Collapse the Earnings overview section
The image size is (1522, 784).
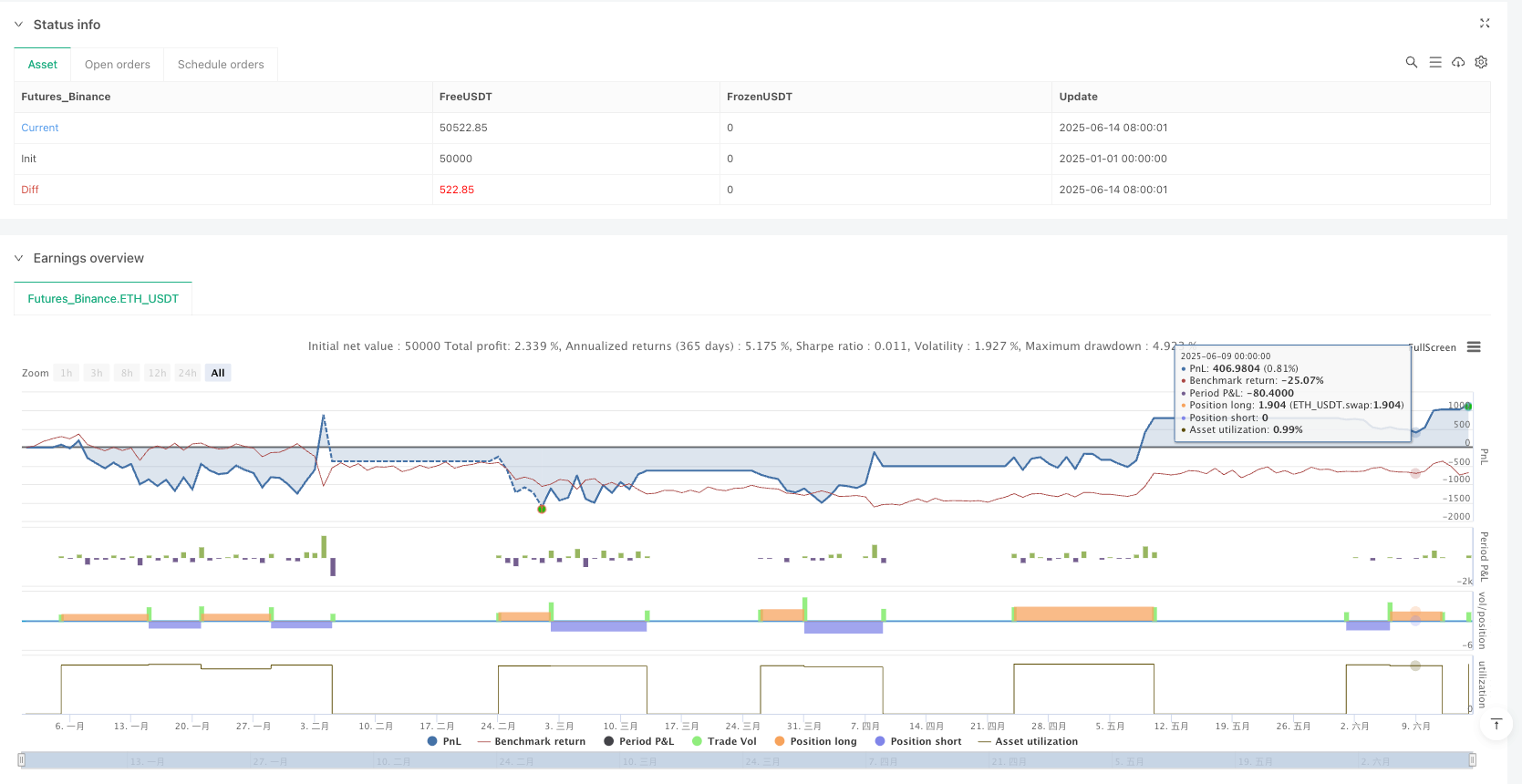[19, 258]
